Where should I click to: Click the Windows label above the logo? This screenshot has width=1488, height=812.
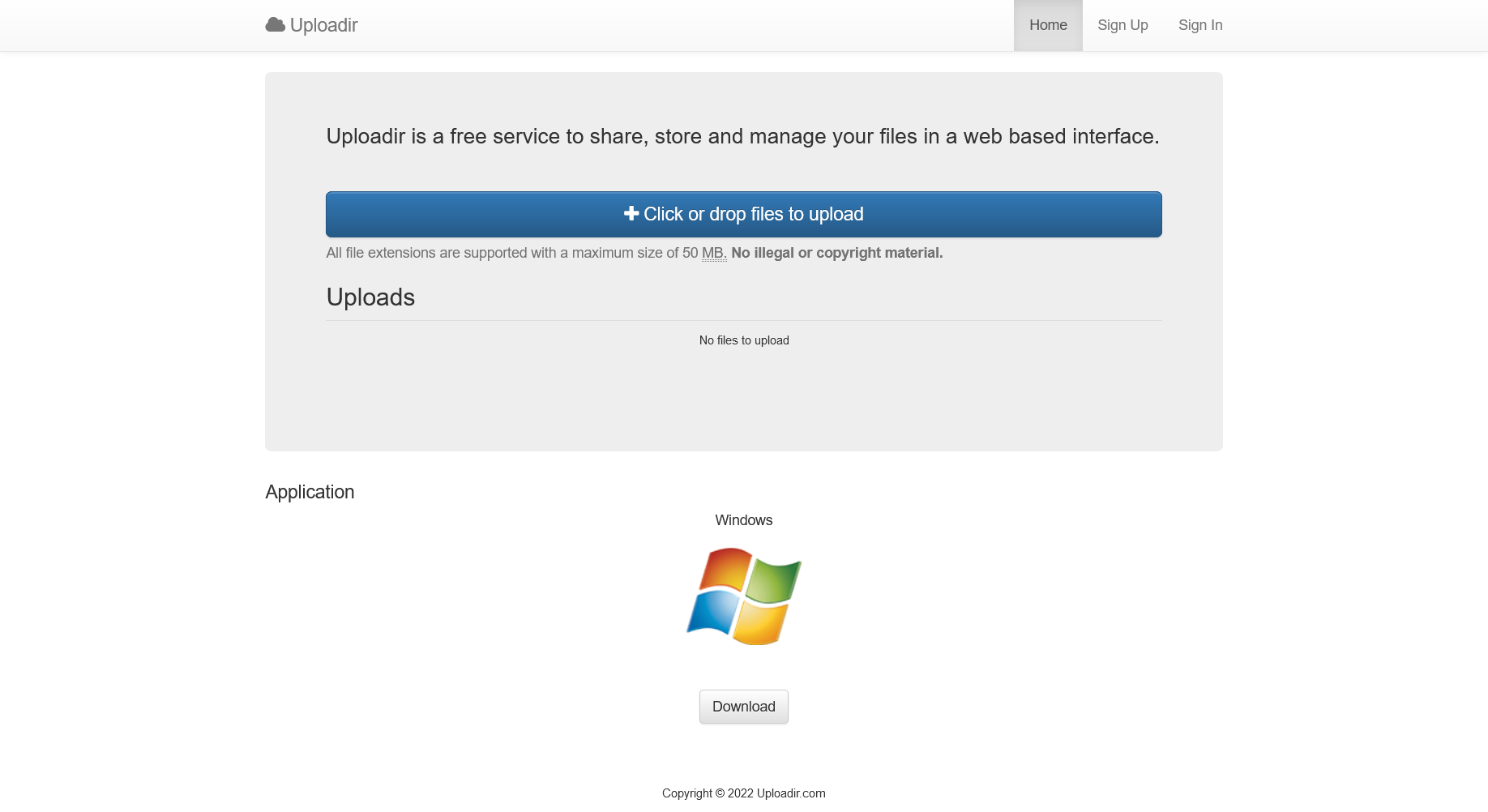point(744,520)
